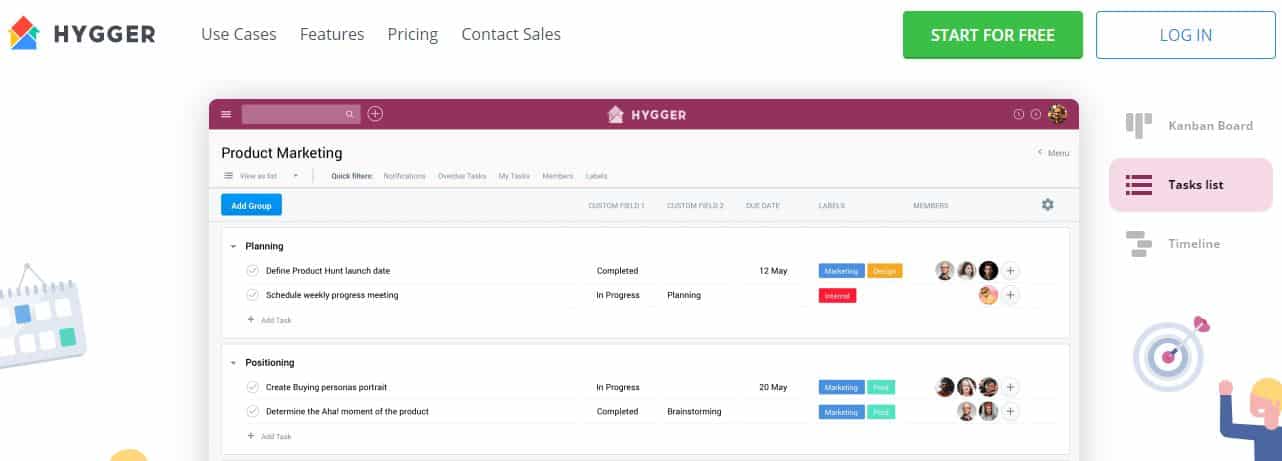1282x461 pixels.
Task: Focus the search field in app bar
Action: pos(300,114)
